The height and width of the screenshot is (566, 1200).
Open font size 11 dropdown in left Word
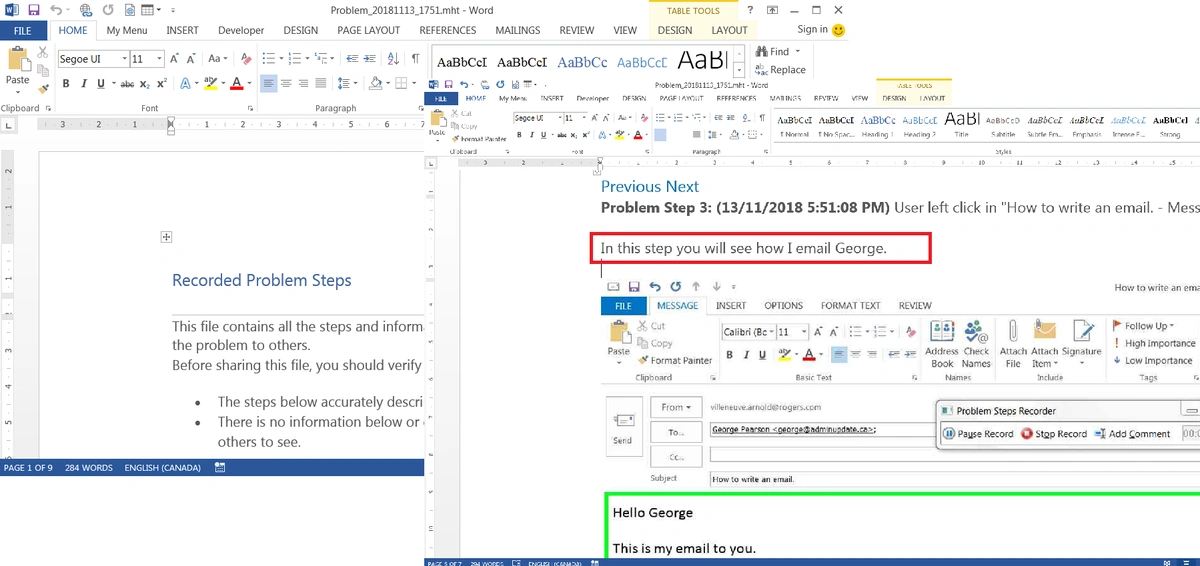[160, 59]
